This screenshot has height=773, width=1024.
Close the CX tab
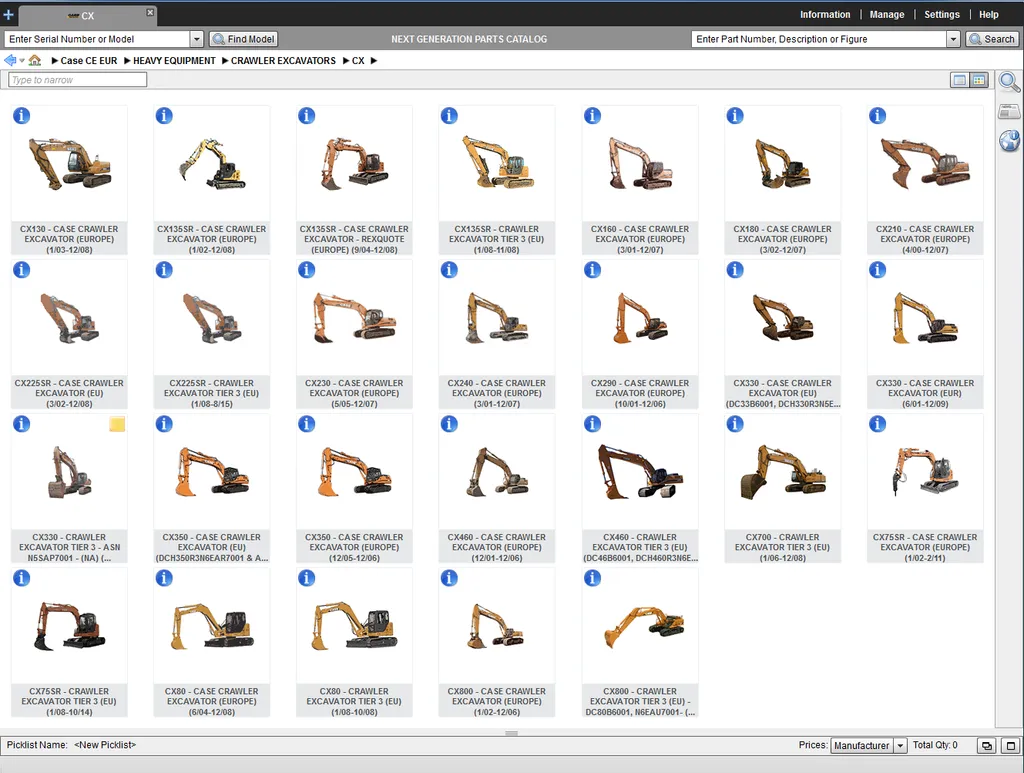[x=150, y=12]
